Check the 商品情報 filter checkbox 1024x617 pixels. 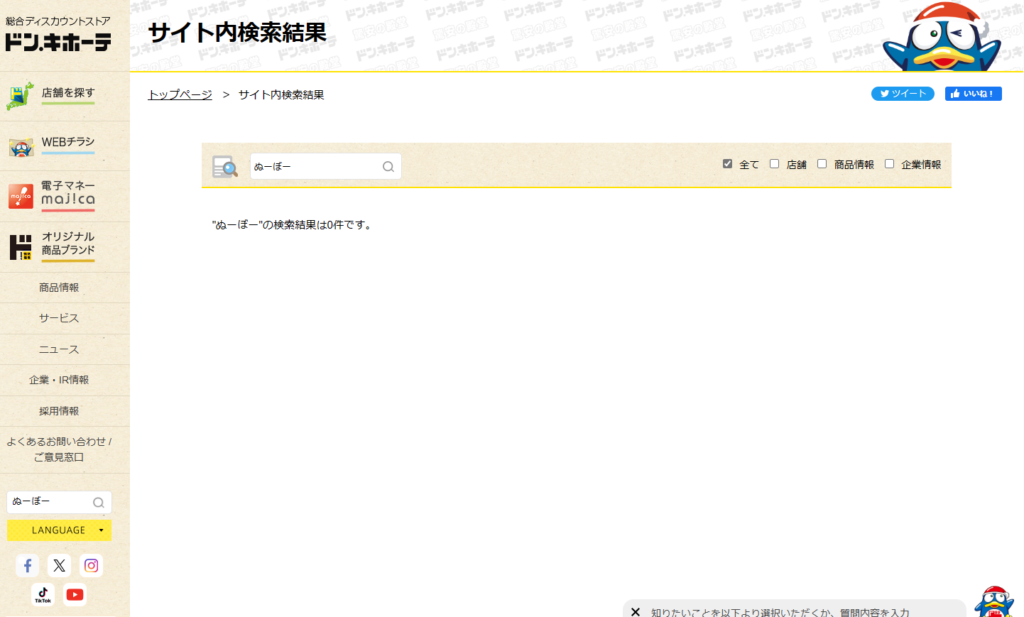click(822, 164)
